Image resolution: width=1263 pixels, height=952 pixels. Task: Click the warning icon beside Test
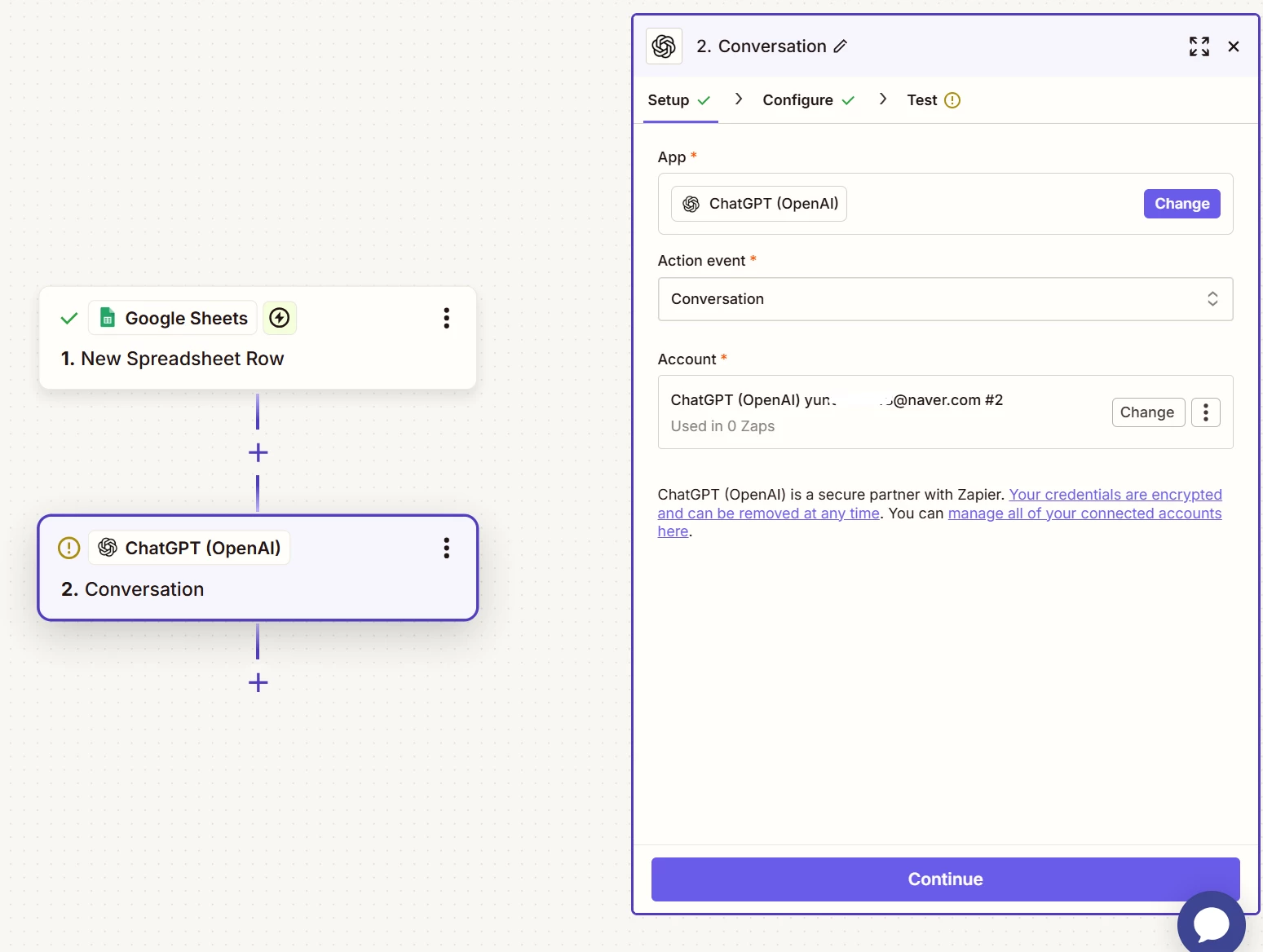(952, 100)
